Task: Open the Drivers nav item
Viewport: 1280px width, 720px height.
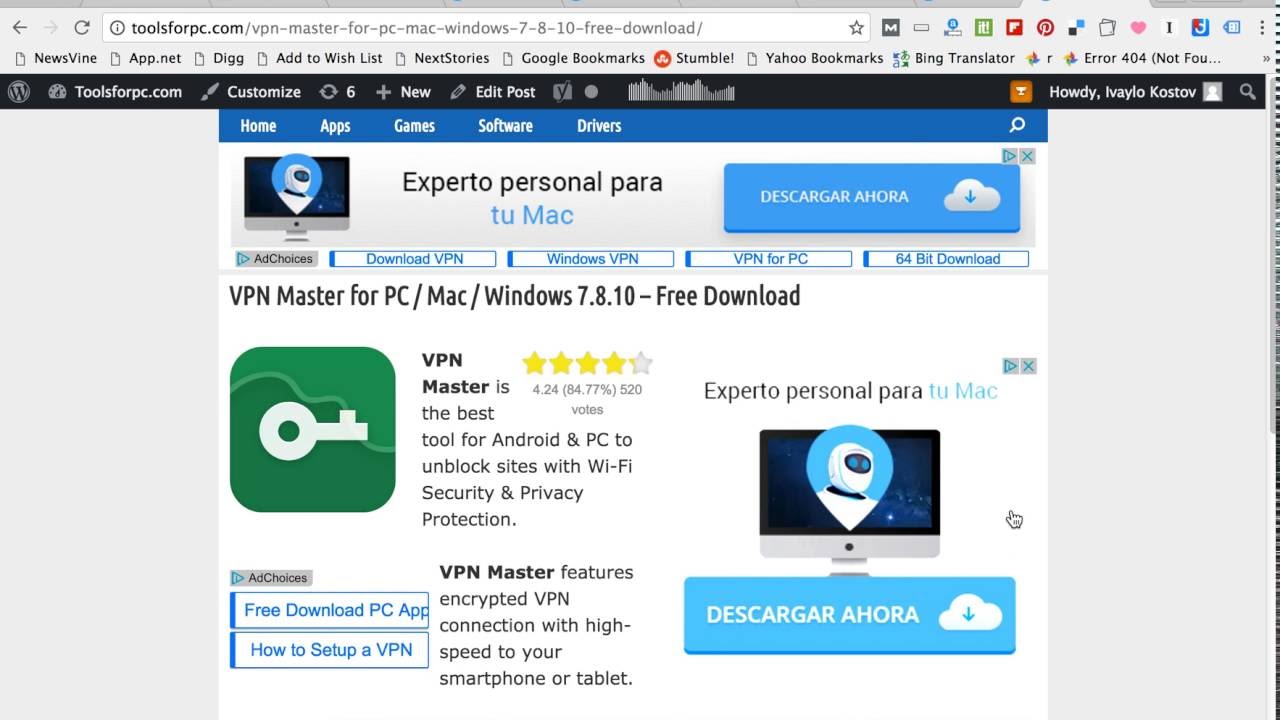Action: [599, 126]
